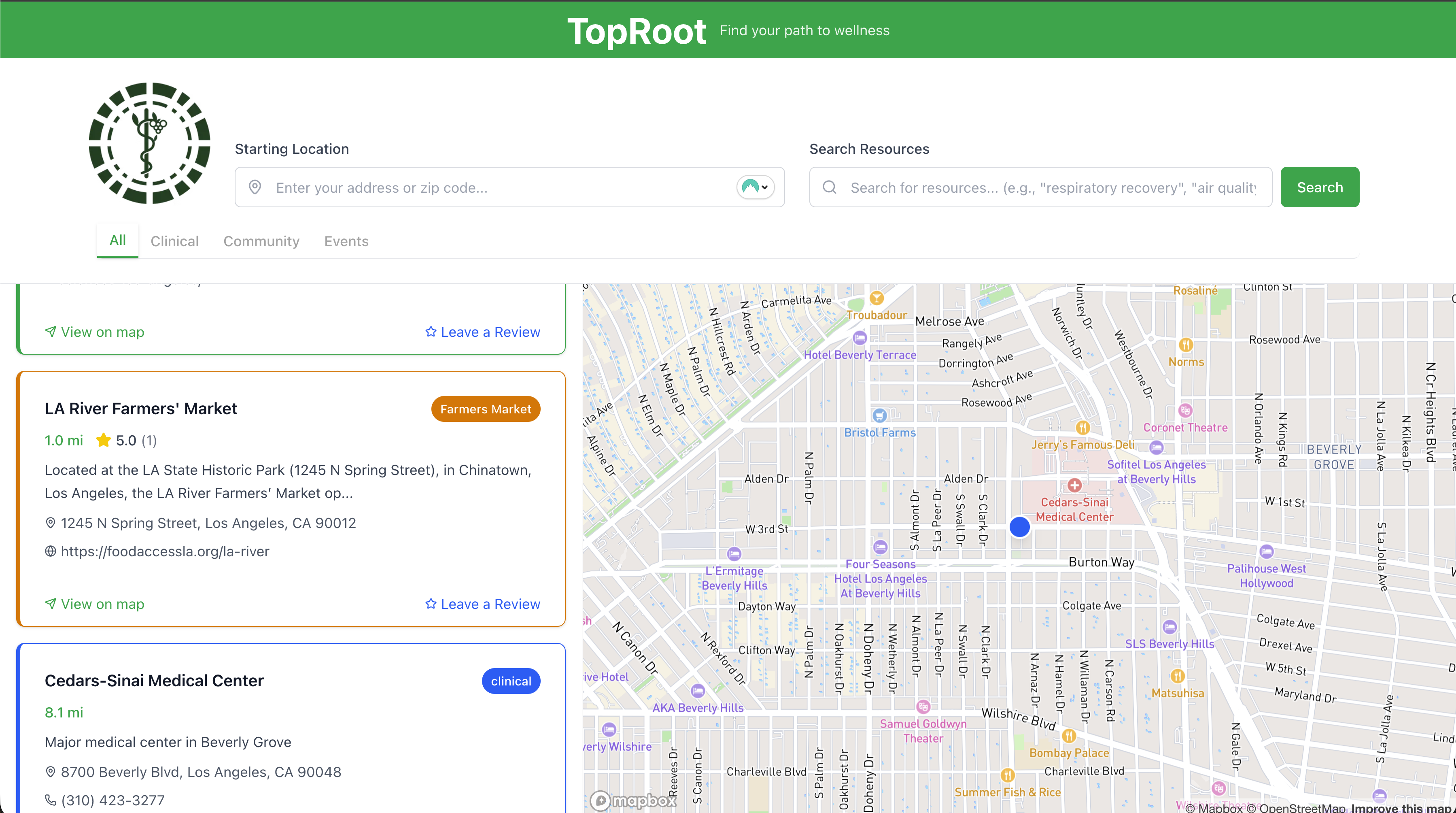Viewport: 1456px width, 813px height.
Task: Click the Farmers Market category badge
Action: pyautogui.click(x=485, y=409)
